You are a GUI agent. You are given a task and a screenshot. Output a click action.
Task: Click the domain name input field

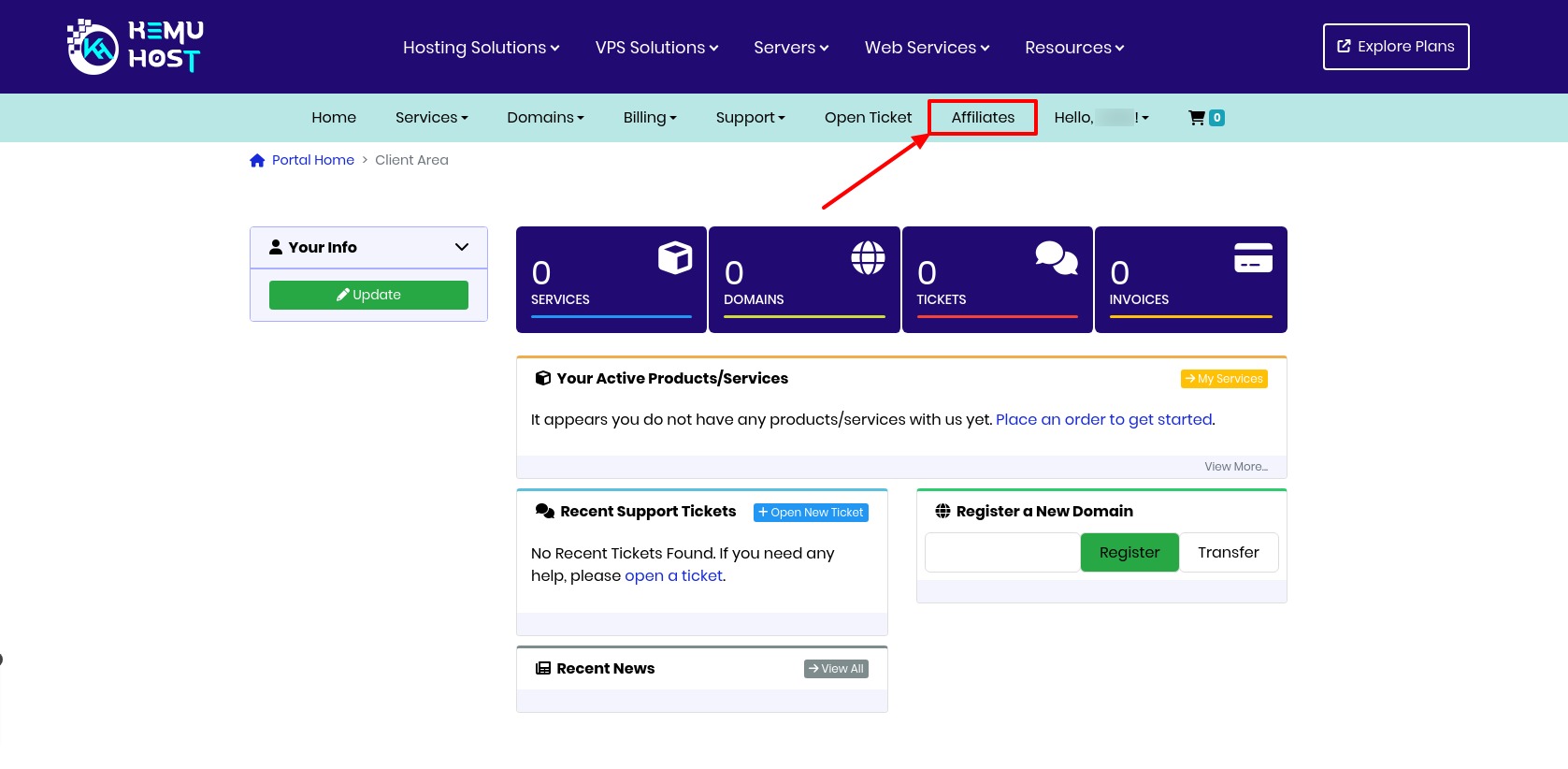point(1002,553)
